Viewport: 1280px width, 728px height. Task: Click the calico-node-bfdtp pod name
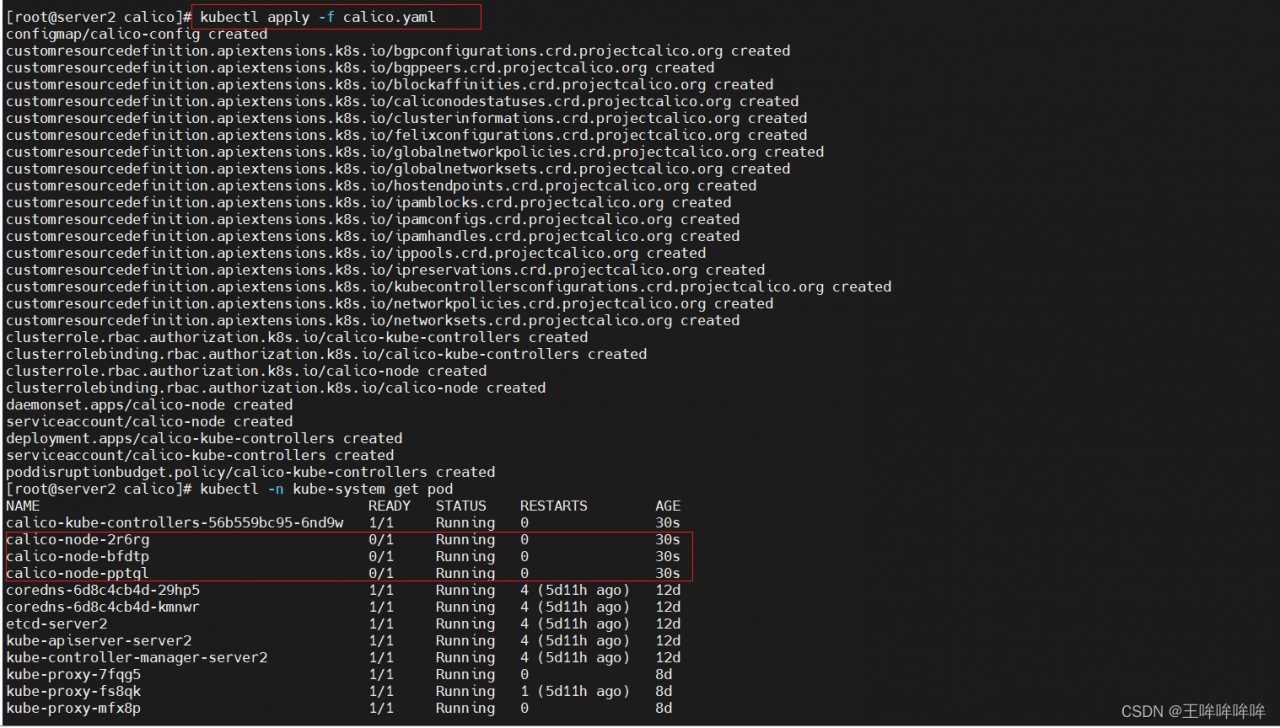(78, 556)
